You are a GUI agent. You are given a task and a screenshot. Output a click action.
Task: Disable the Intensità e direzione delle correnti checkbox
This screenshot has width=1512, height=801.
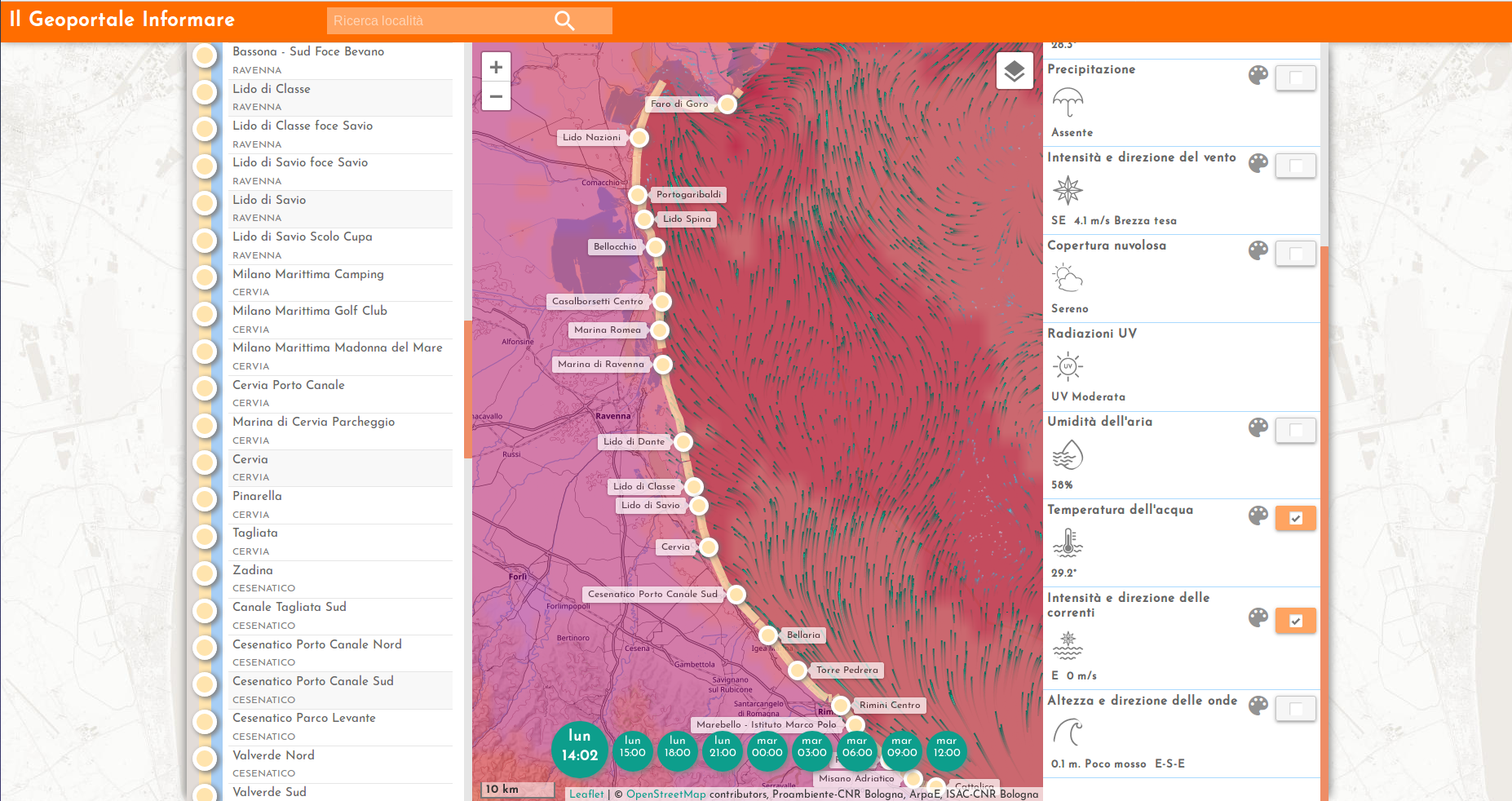(x=1295, y=622)
